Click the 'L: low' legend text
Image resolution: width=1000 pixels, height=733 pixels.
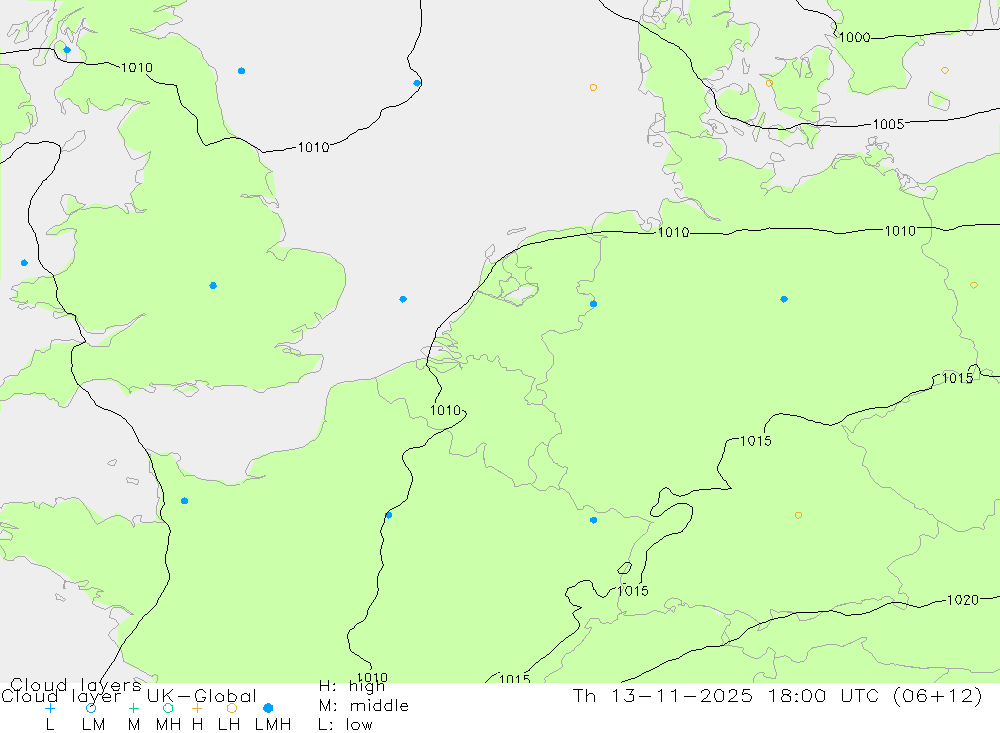tap(345, 725)
